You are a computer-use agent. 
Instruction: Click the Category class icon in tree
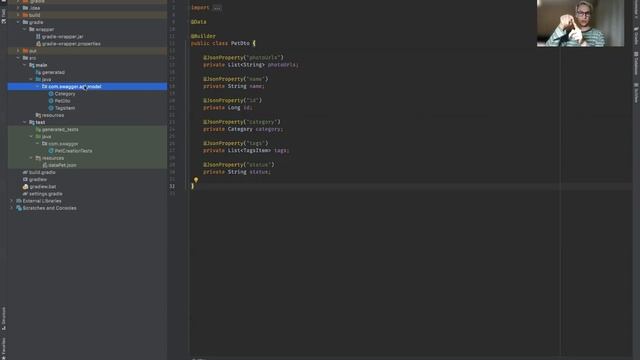tap(51, 94)
